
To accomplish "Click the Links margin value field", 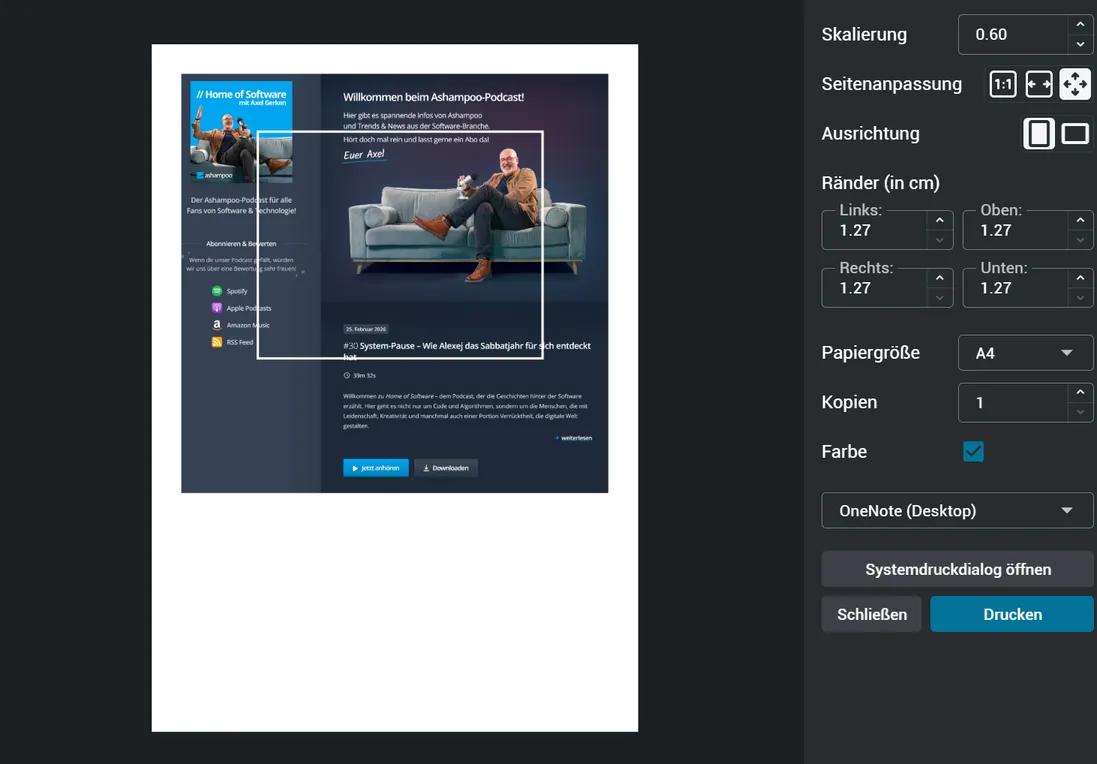I will 875,230.
